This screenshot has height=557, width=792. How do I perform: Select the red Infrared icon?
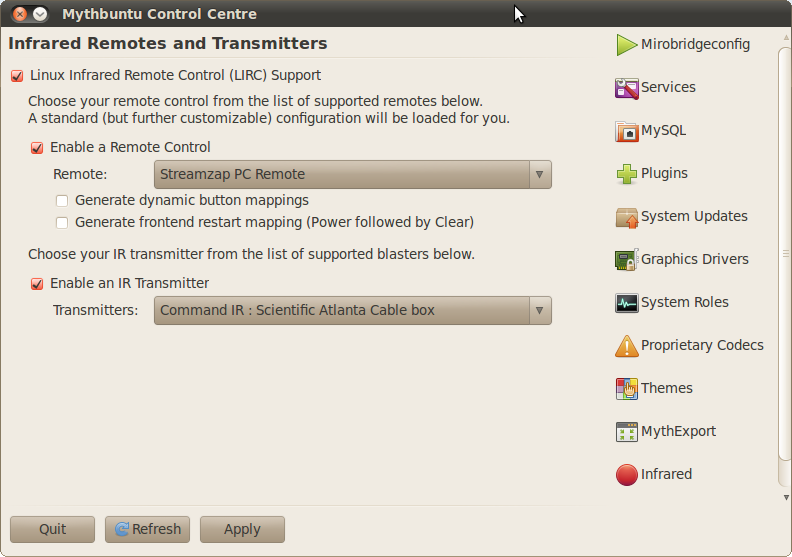[x=627, y=475]
